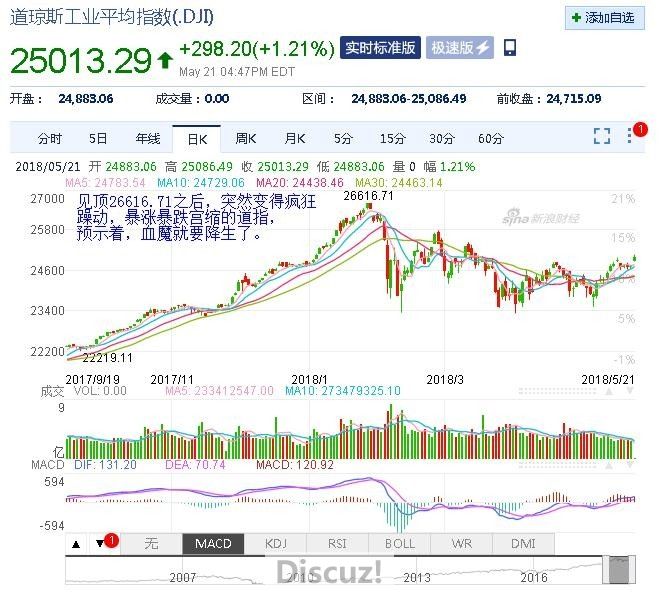Select the 日K daily candlestick tab

click(x=197, y=139)
